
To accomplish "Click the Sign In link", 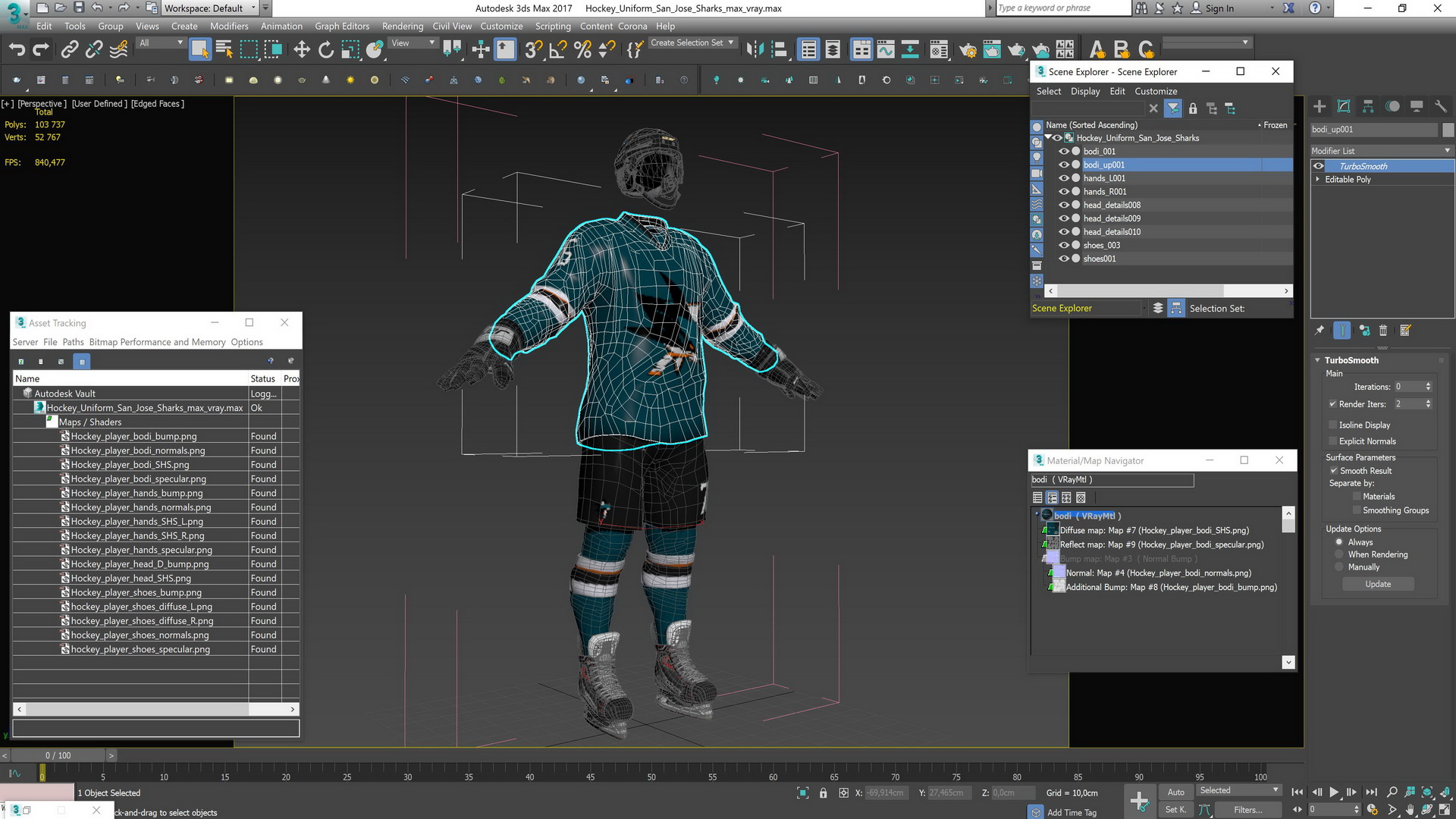I will 1219,8.
